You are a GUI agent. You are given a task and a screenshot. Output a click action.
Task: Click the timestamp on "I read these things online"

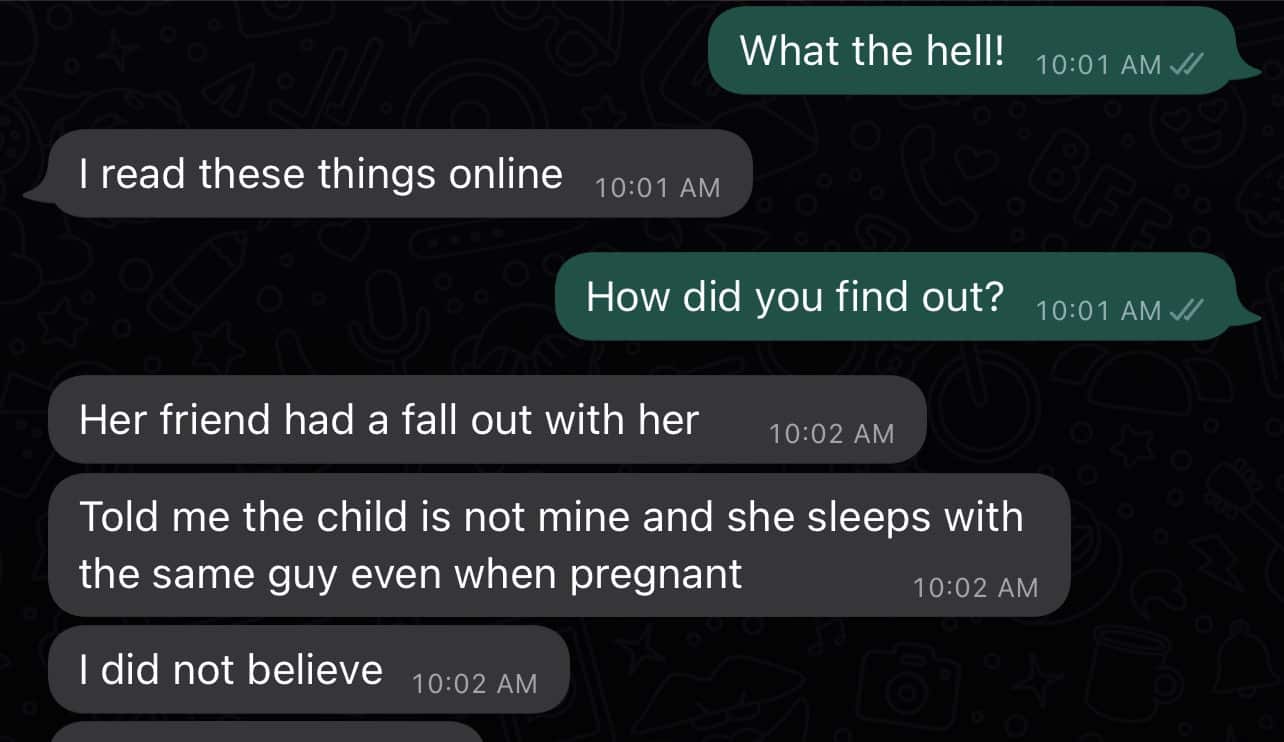coord(657,188)
